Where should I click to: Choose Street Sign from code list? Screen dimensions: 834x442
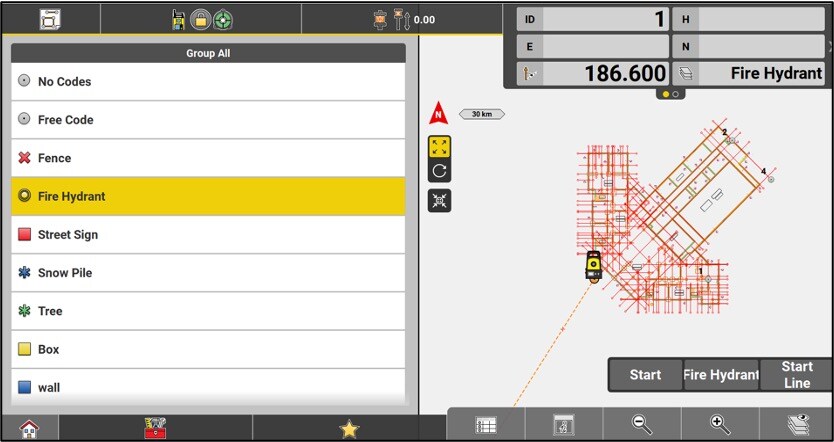pos(208,235)
